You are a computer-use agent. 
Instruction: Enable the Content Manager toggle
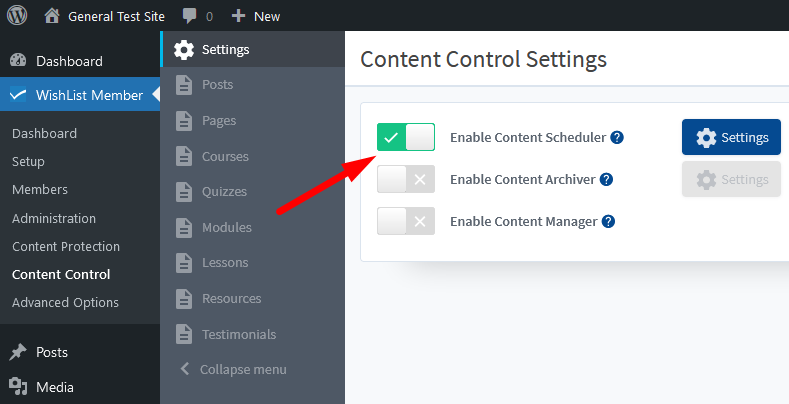[x=406, y=221]
